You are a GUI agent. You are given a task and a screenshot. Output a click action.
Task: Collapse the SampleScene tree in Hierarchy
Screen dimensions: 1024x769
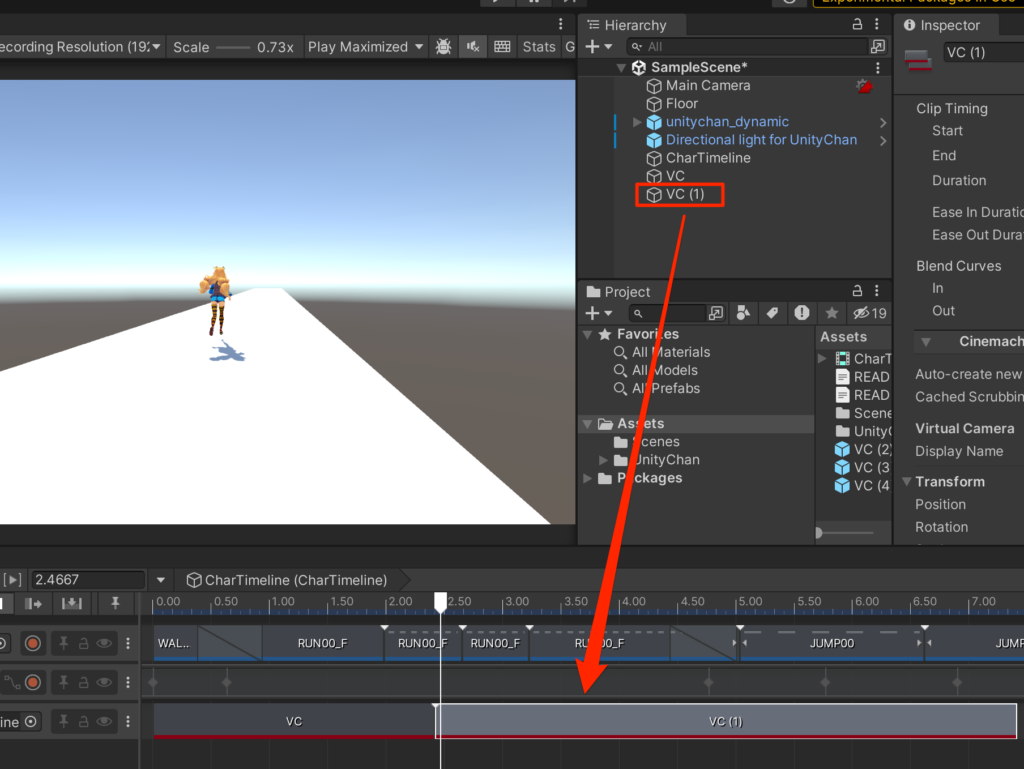click(621, 68)
